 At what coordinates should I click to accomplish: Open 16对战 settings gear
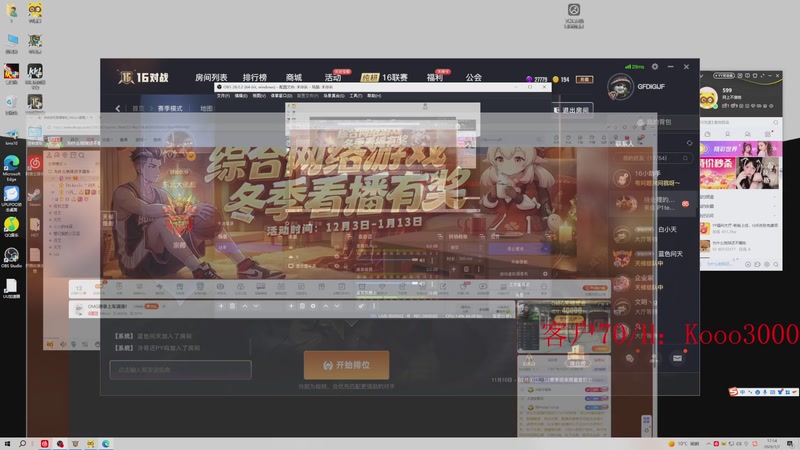655,66
